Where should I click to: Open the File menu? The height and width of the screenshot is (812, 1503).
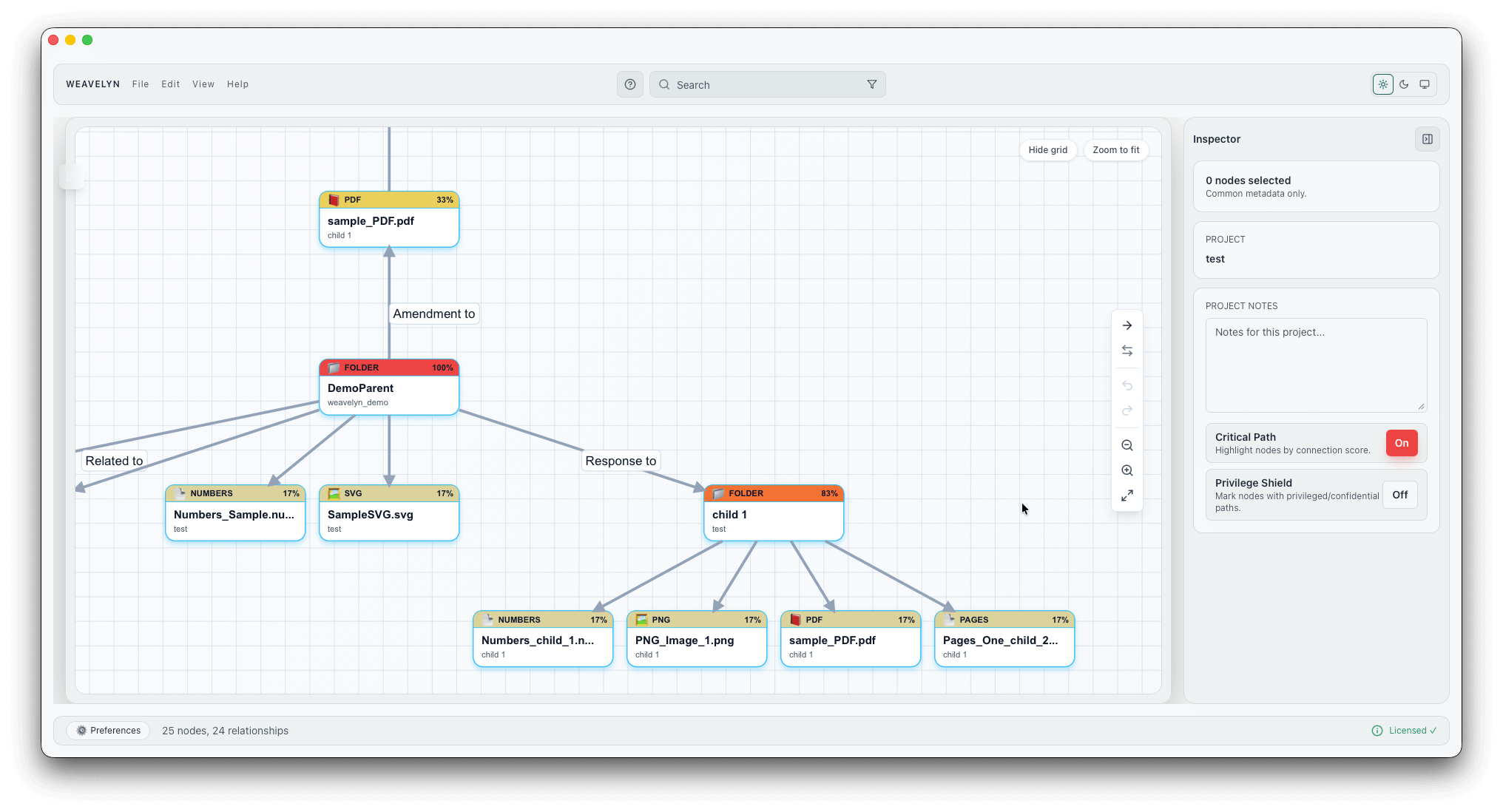coord(141,84)
